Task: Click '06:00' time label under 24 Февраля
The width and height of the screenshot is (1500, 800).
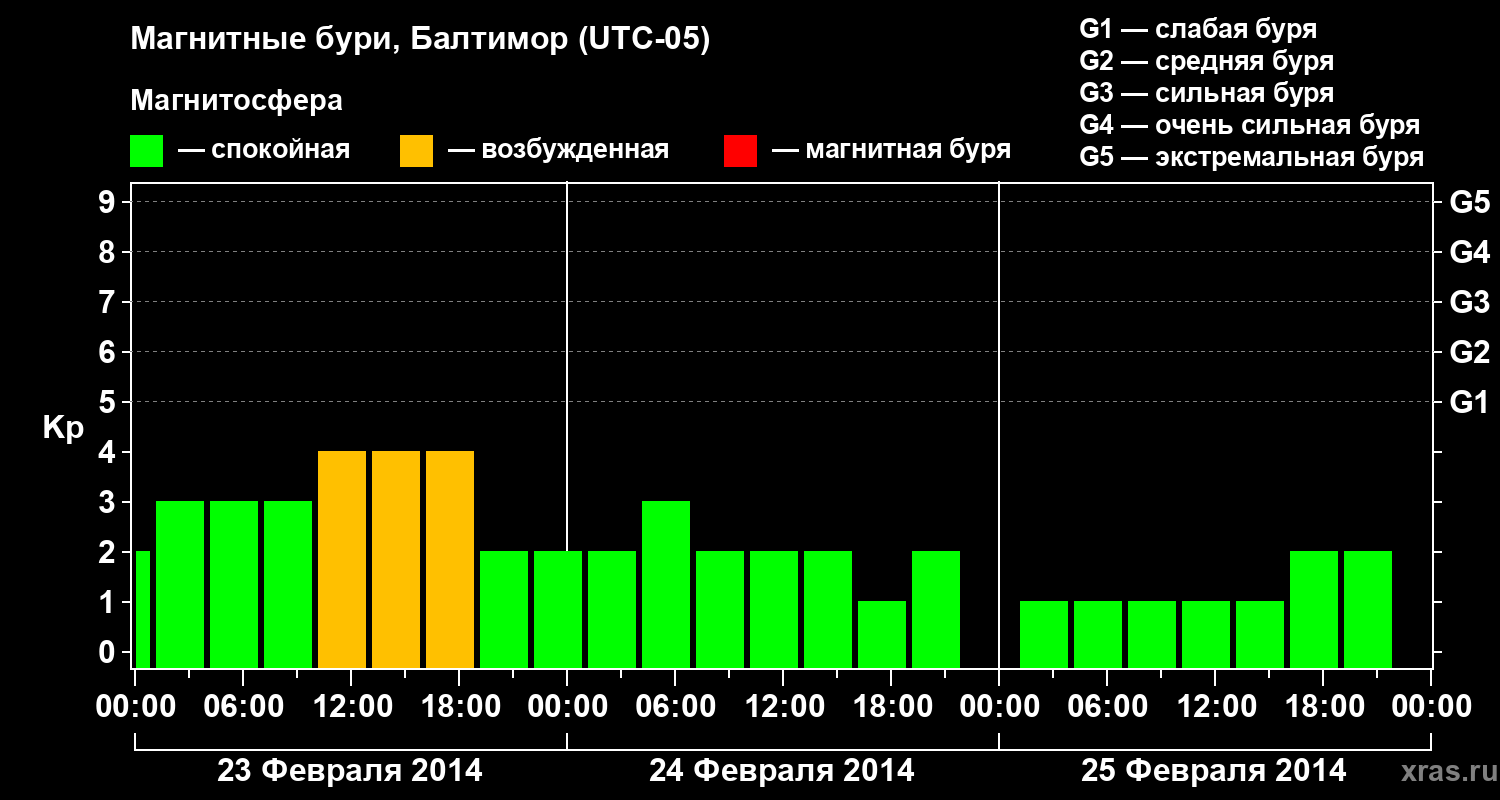Action: click(674, 707)
